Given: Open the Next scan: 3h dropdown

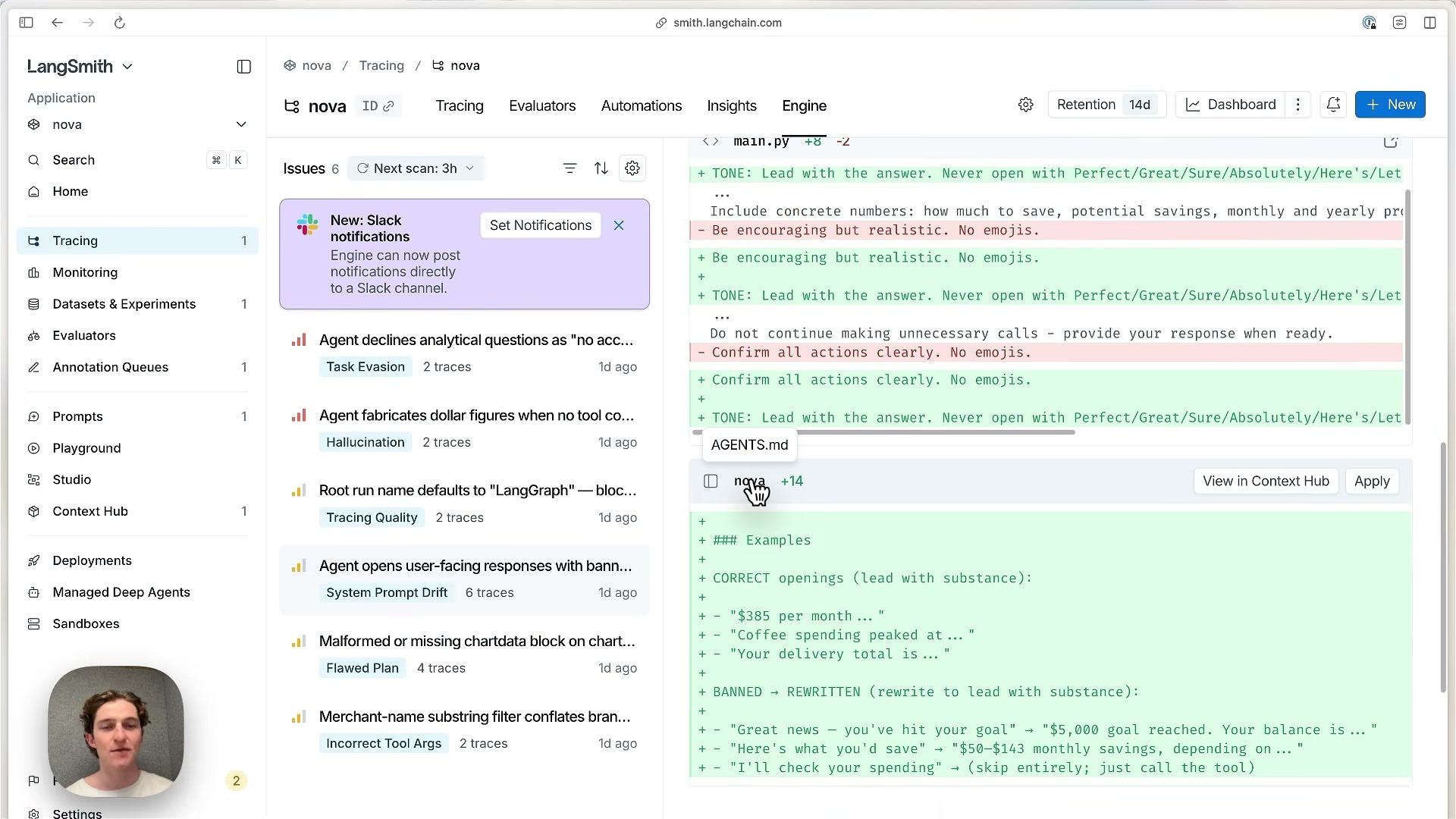Looking at the screenshot, I should pyautogui.click(x=416, y=168).
